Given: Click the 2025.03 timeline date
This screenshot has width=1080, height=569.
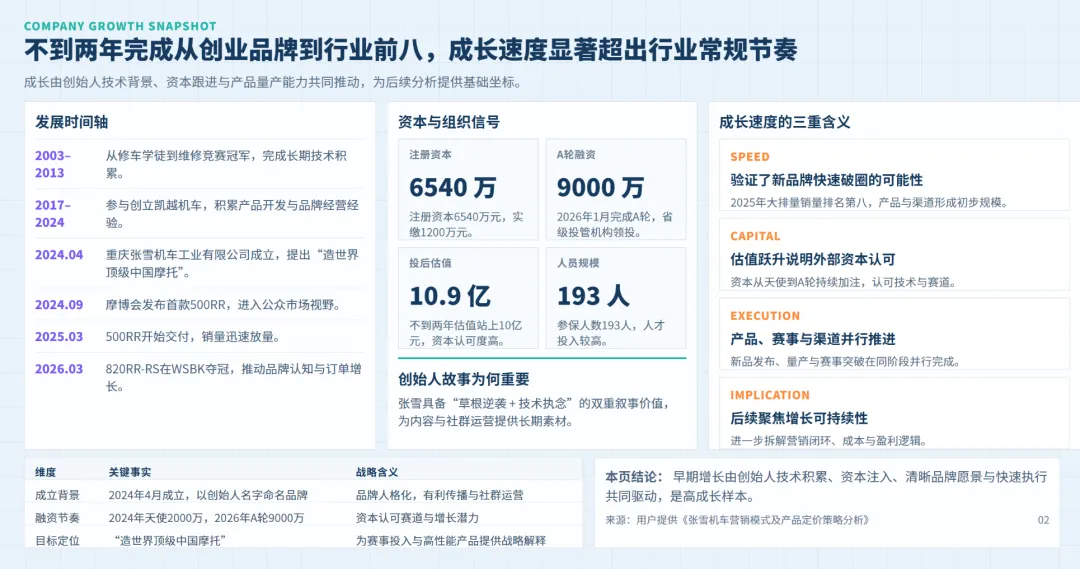Looking at the screenshot, I should (x=59, y=337).
